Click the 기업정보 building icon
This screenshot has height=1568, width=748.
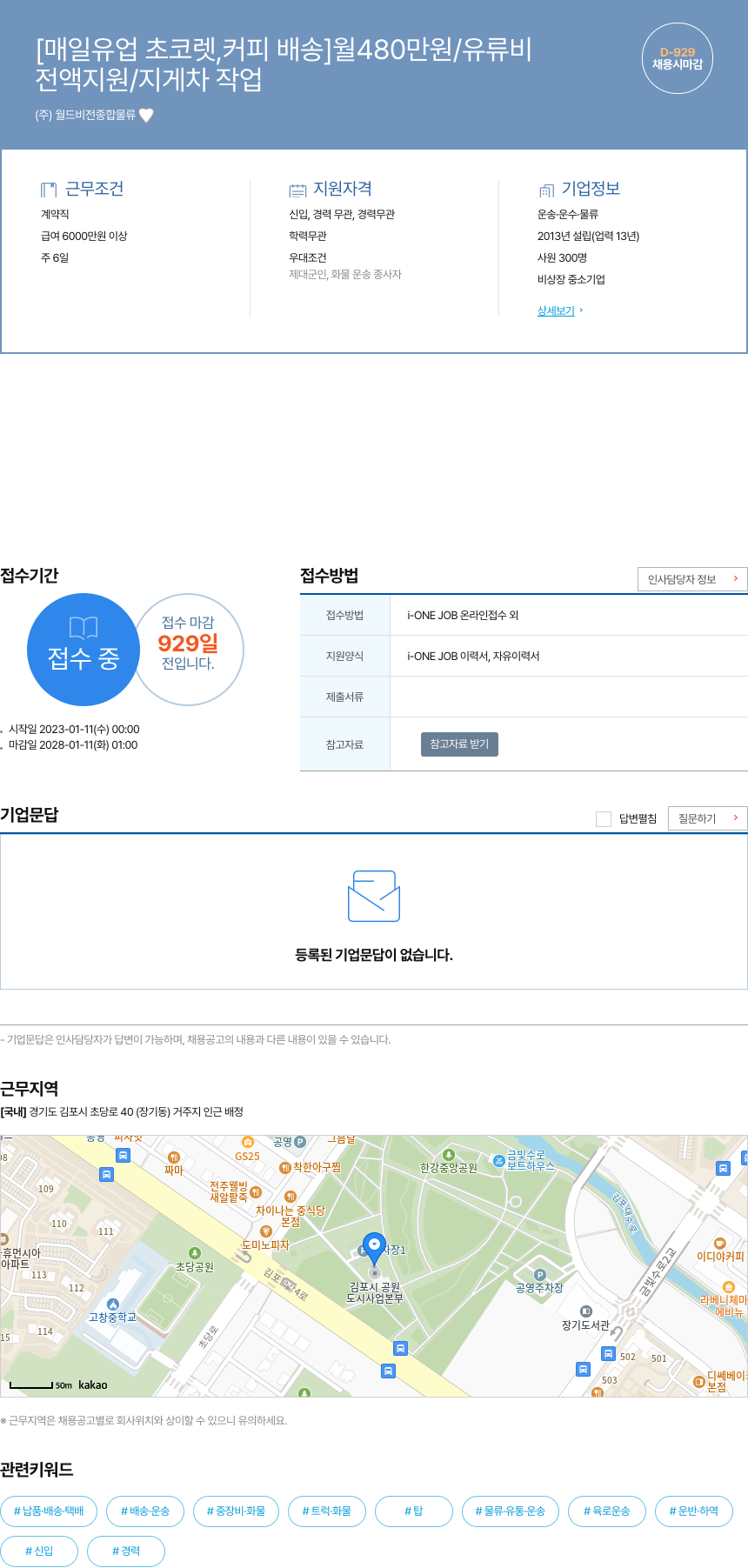coord(546,190)
